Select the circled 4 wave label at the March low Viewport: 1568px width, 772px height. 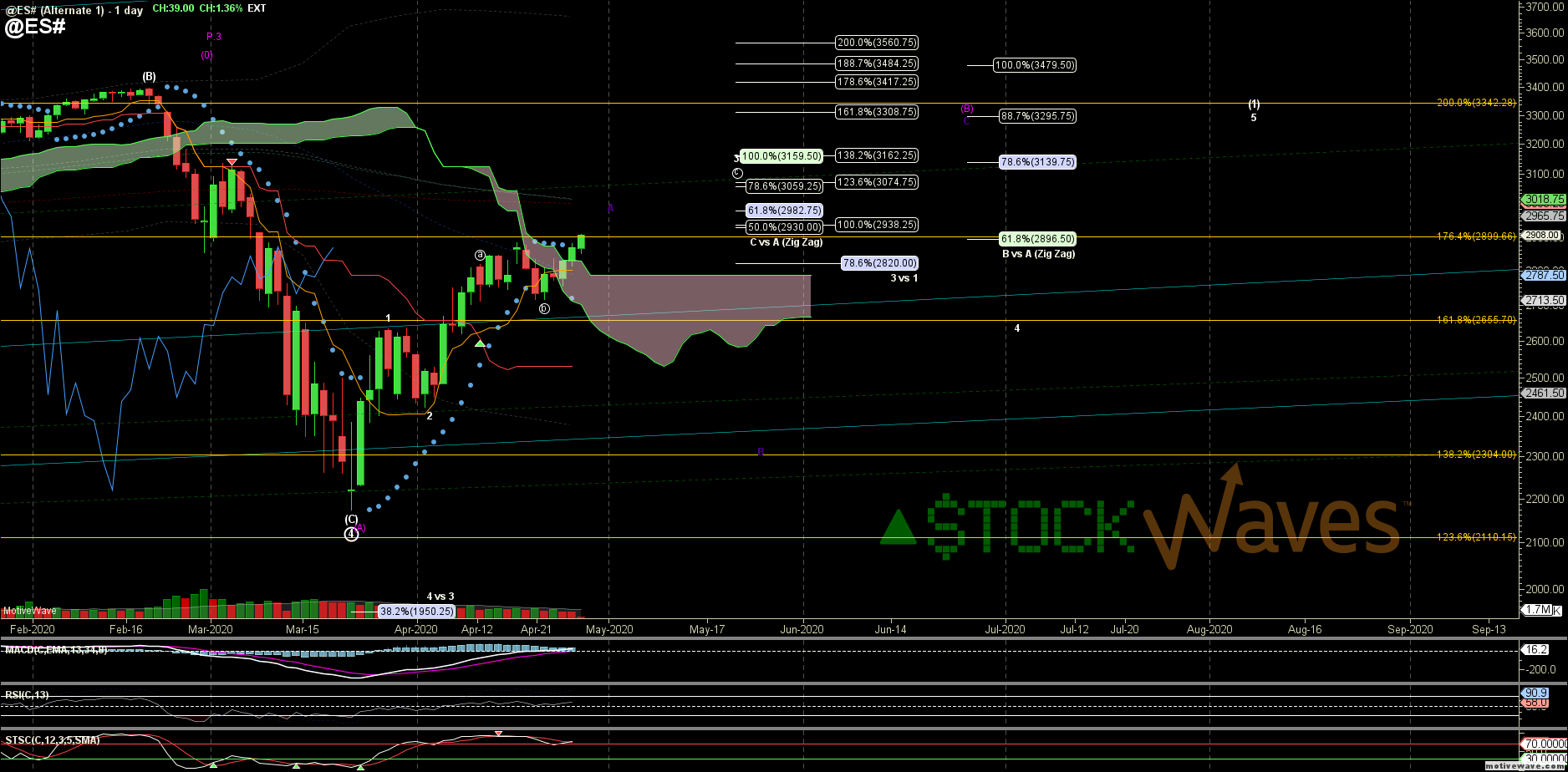352,534
